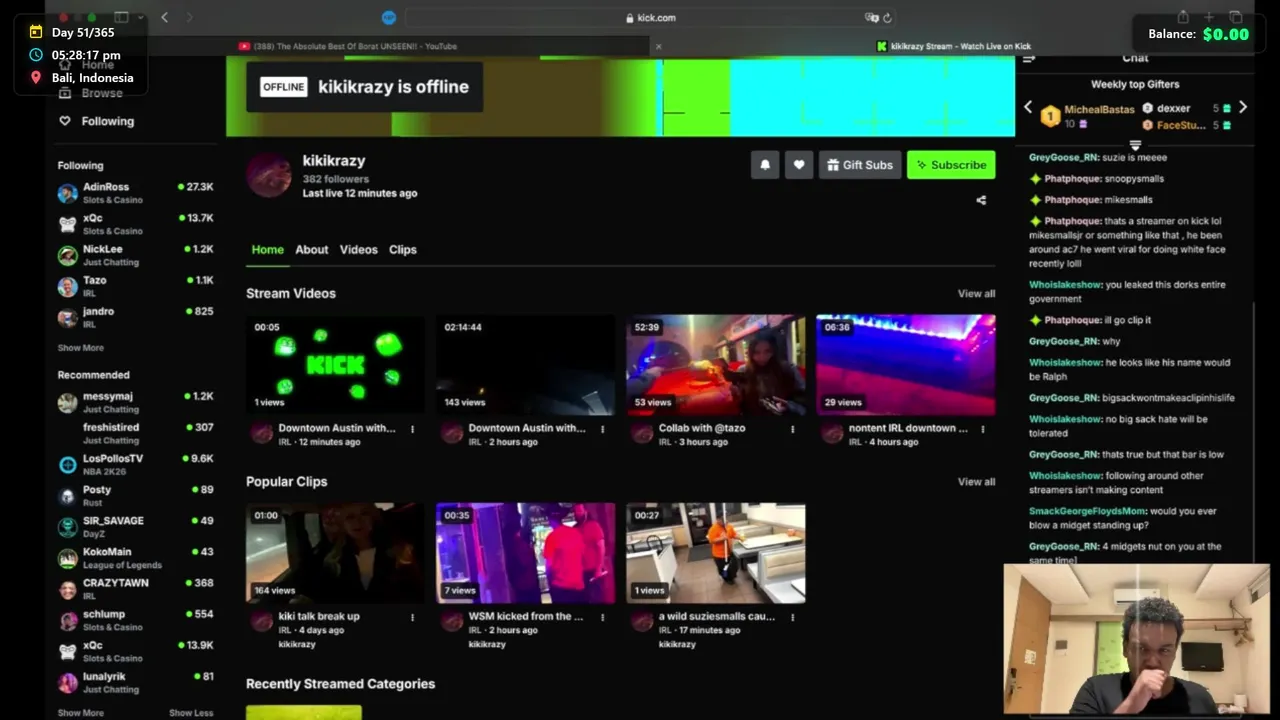Open Tazo channel avatar
1280x720 pixels.
(x=67, y=287)
